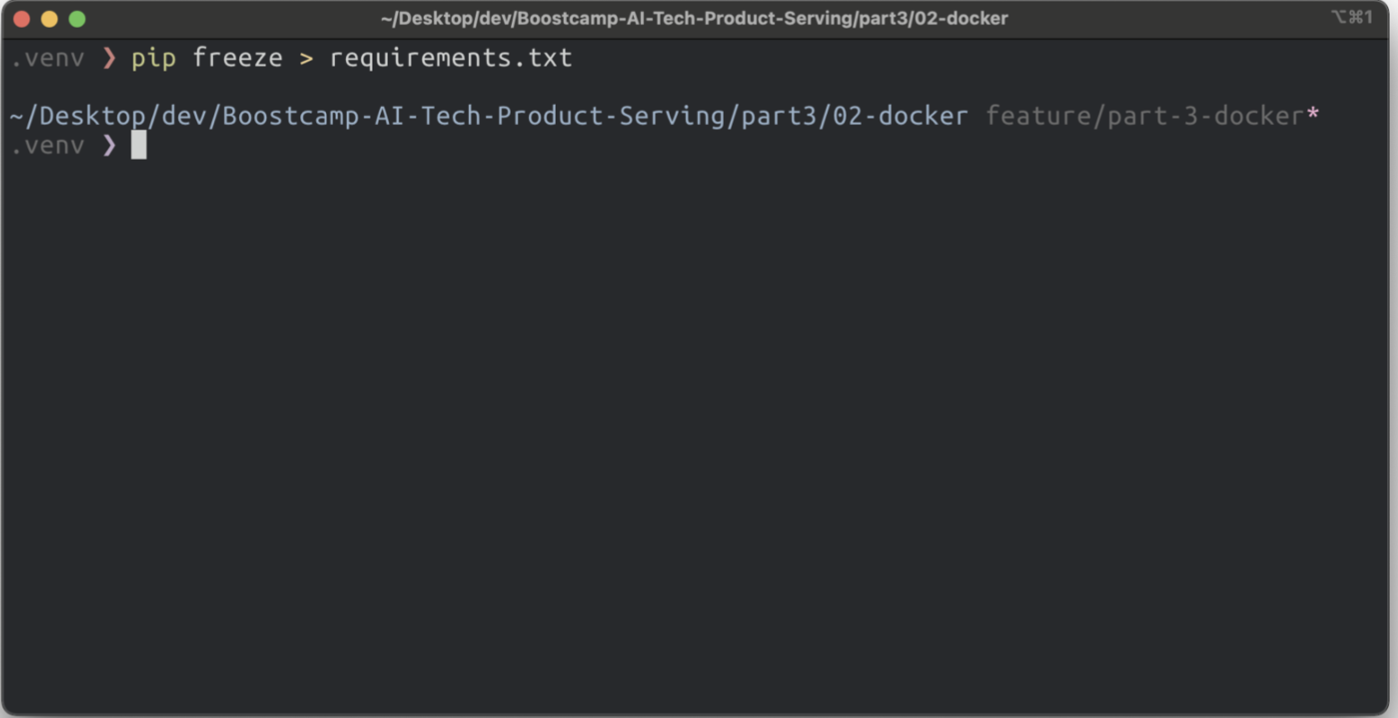Click the > redirect operator in the command
The image size is (1398, 718).
[x=306, y=59]
